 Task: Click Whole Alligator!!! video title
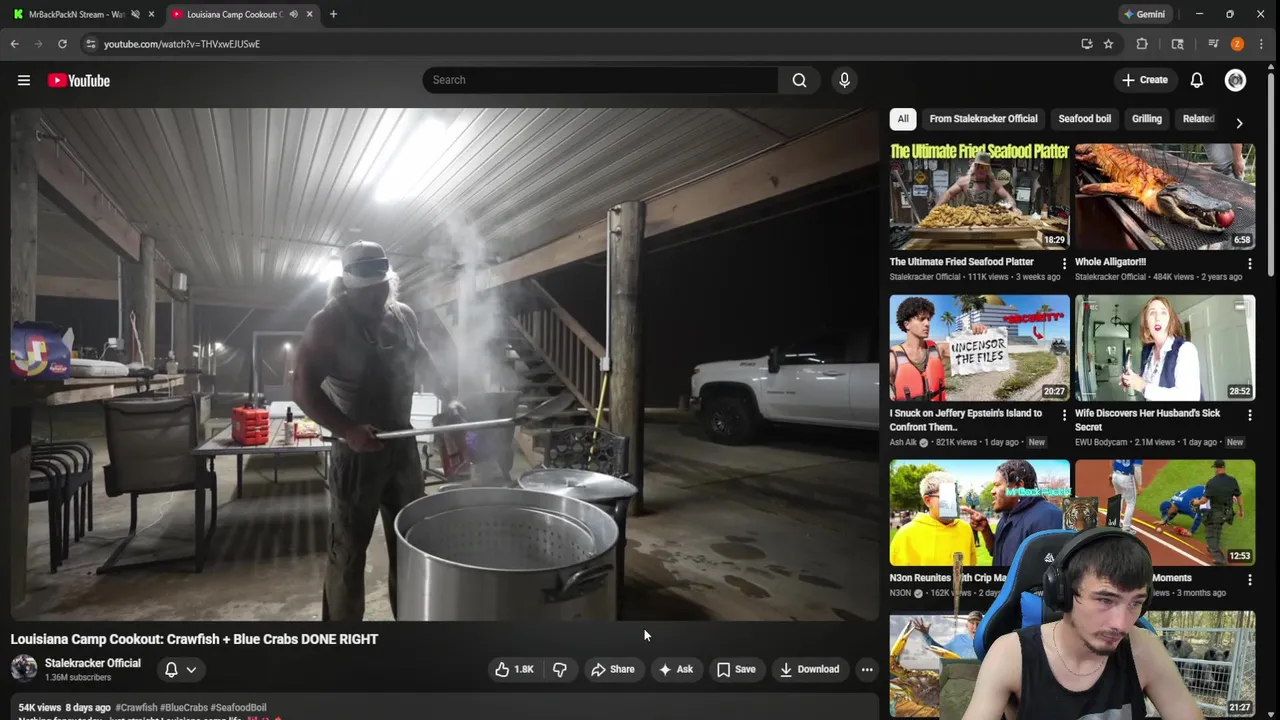pyautogui.click(x=1110, y=262)
